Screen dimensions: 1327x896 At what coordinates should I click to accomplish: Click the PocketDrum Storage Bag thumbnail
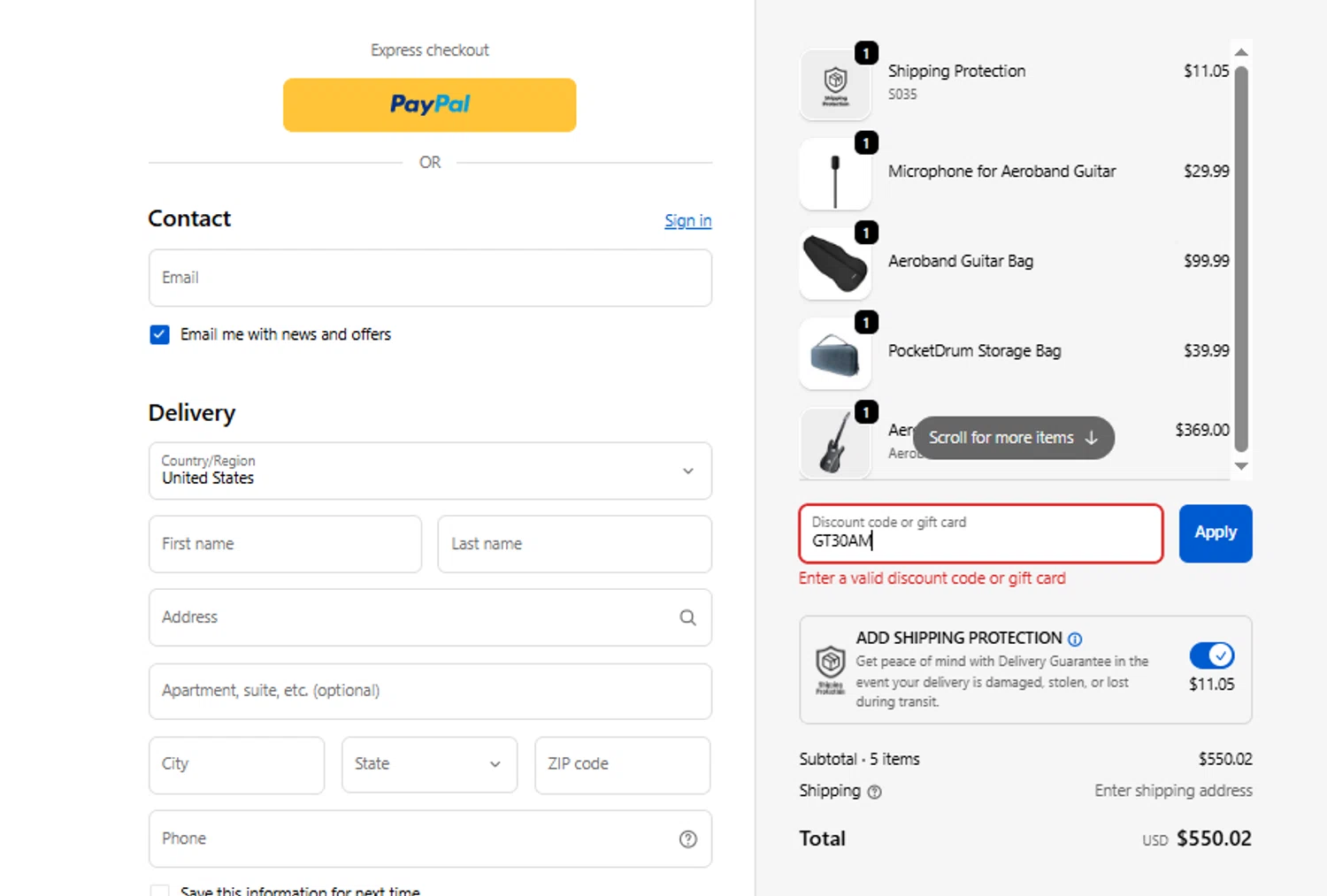point(835,354)
